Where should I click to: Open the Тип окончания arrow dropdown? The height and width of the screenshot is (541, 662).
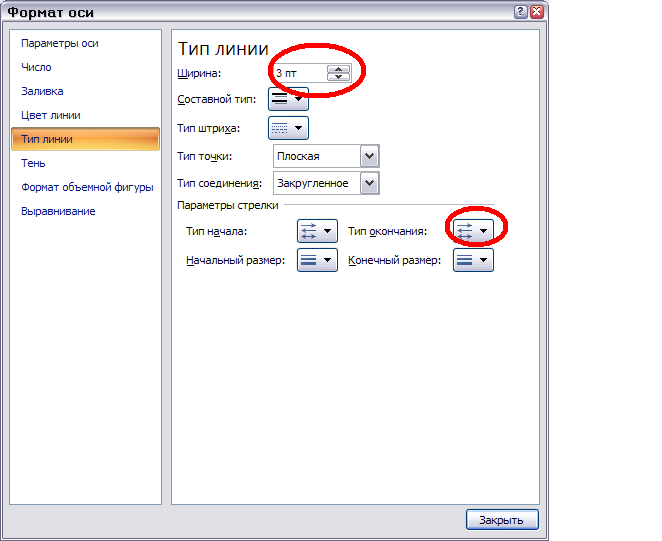473,231
